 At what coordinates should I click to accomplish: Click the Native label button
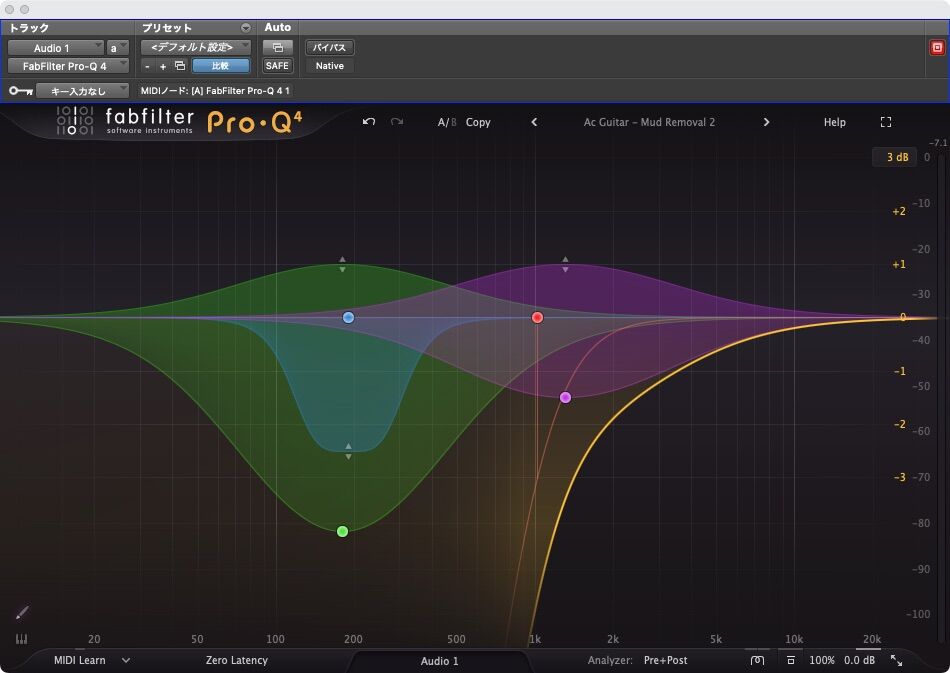[330, 65]
